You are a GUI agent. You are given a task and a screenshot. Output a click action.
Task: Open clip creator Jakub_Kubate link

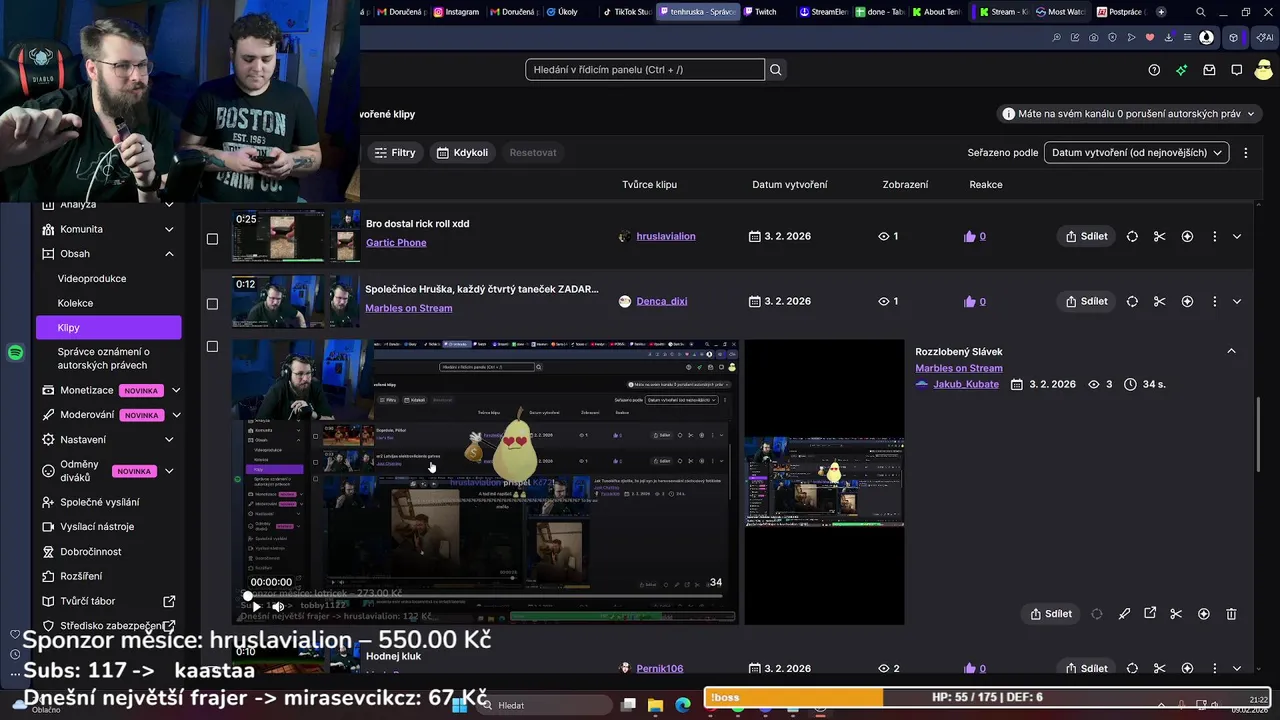(966, 384)
